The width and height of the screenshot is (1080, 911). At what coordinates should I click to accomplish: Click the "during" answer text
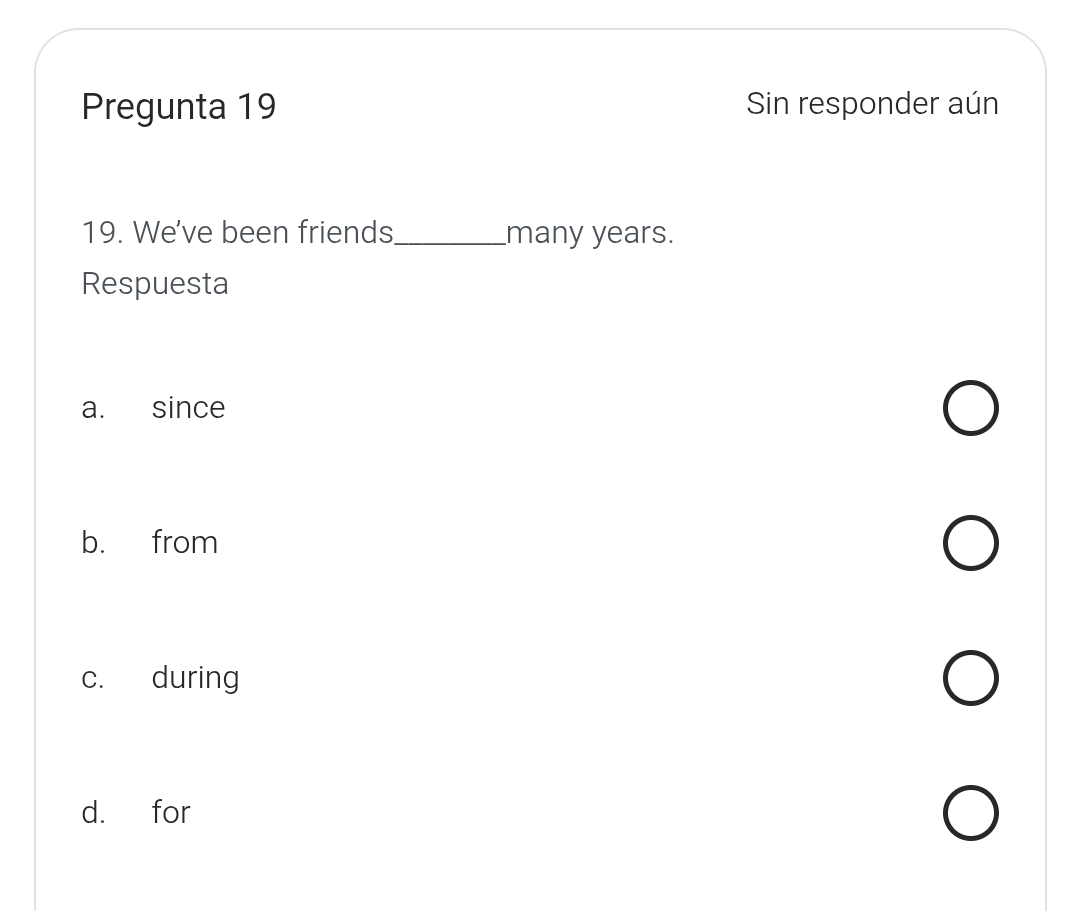(195, 678)
